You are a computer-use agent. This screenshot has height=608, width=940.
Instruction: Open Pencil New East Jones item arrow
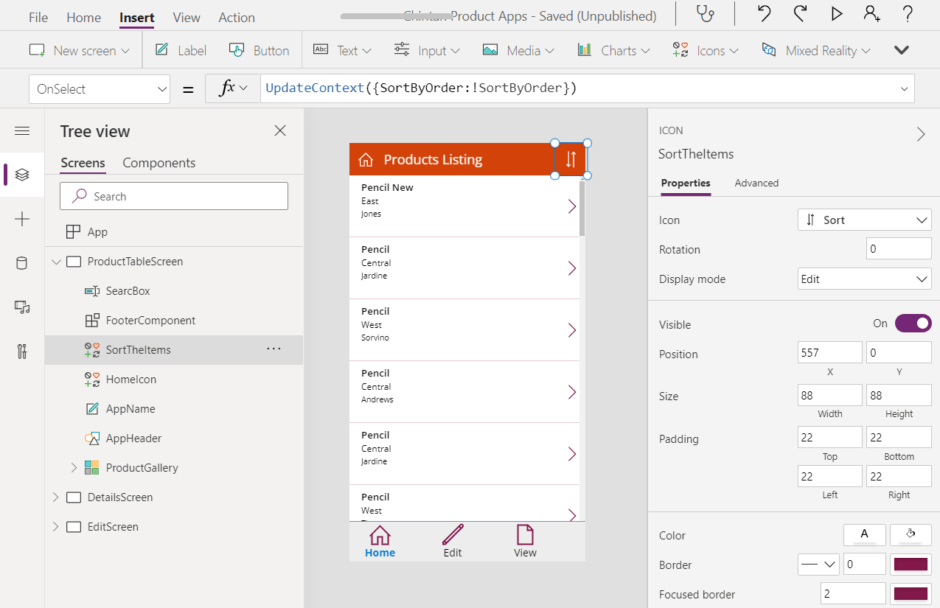[572, 206]
